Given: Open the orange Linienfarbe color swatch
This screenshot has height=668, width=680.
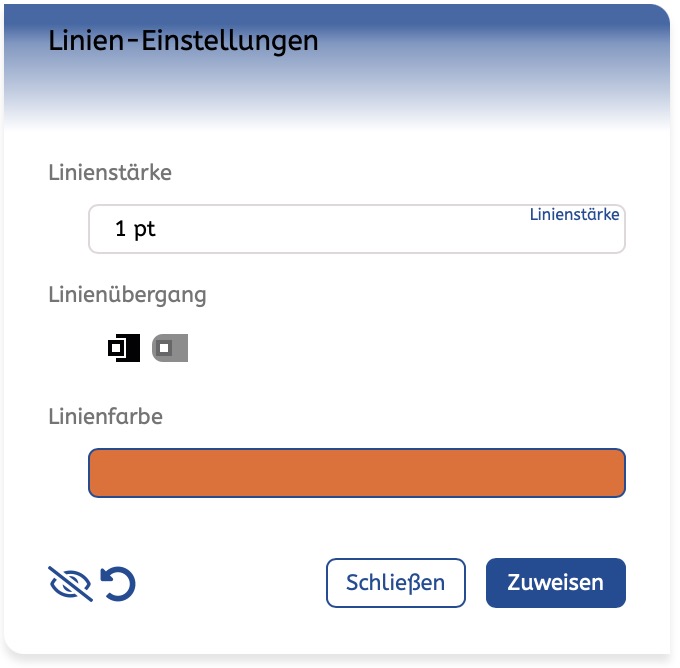Looking at the screenshot, I should pos(357,473).
